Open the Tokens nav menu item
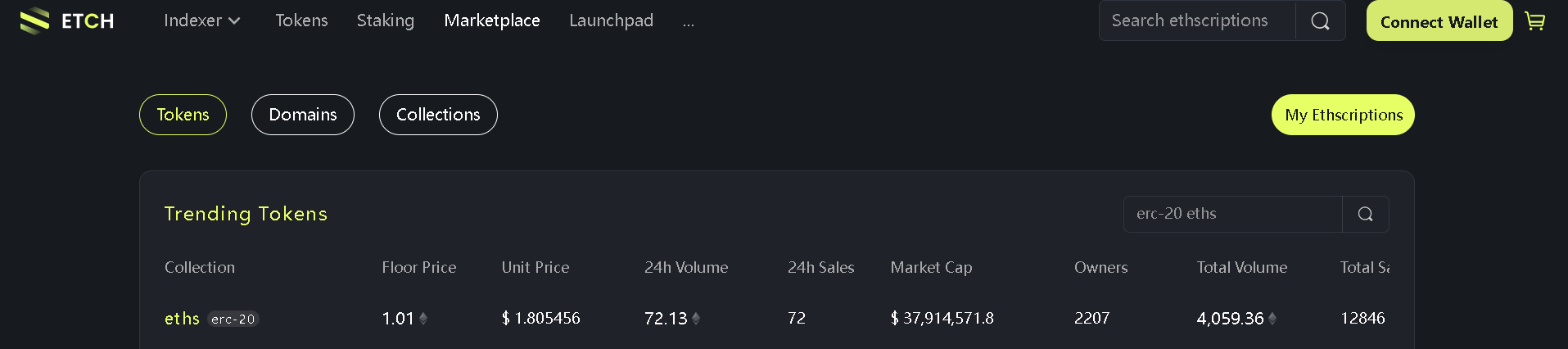This screenshot has height=349, width=1568. tap(301, 20)
